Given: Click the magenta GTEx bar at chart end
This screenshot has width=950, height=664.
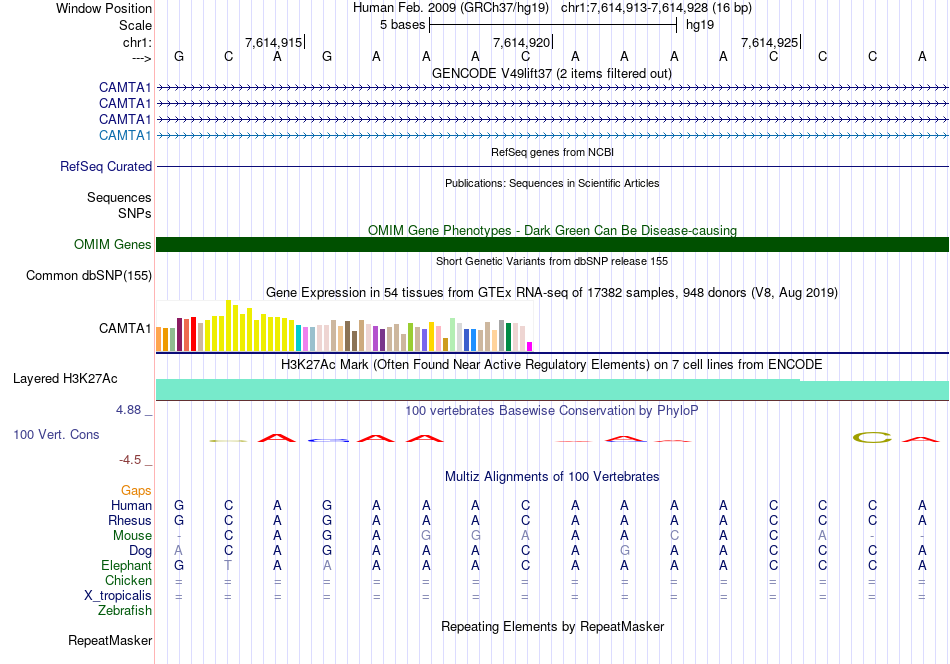Looking at the screenshot, I should coord(530,347).
